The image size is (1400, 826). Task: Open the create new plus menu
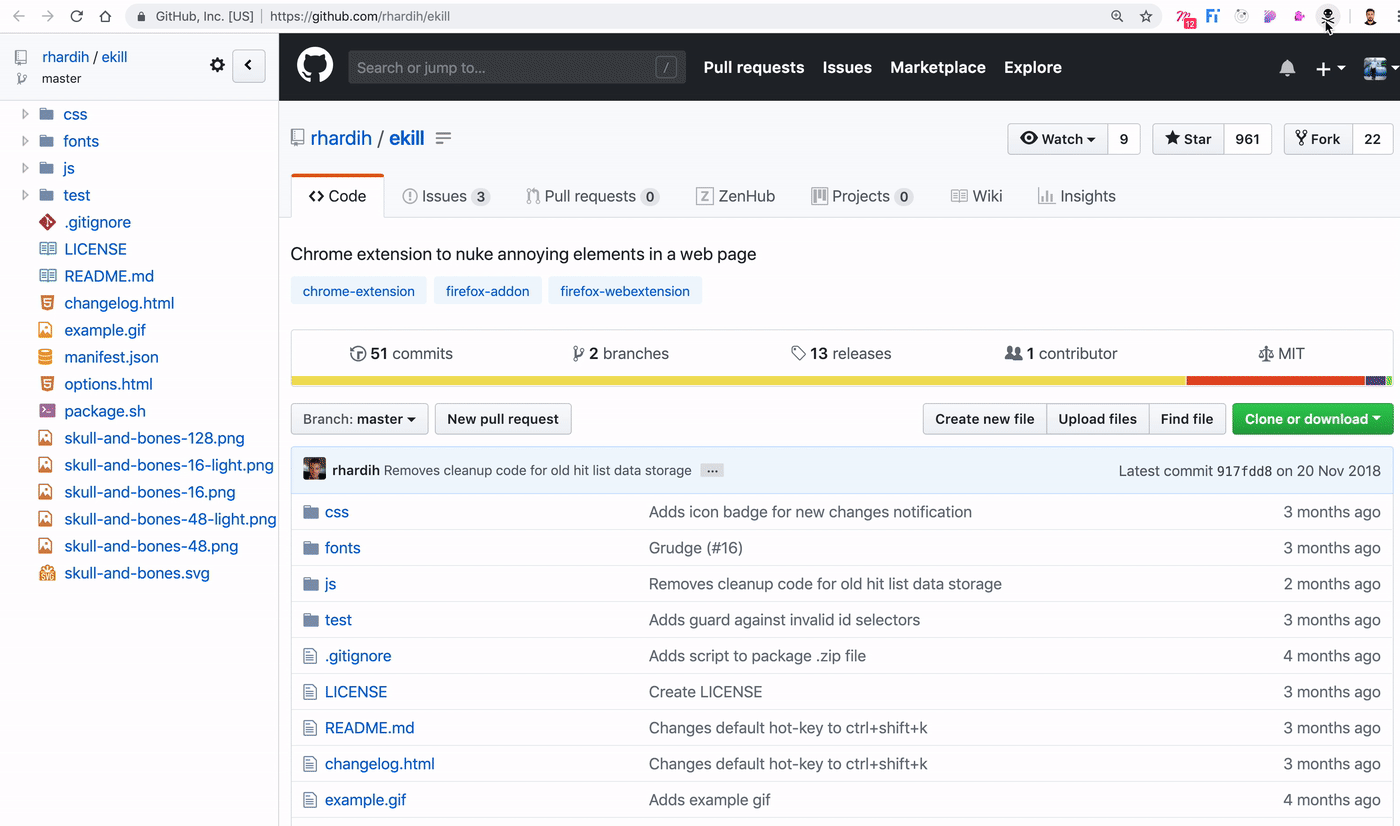1330,68
